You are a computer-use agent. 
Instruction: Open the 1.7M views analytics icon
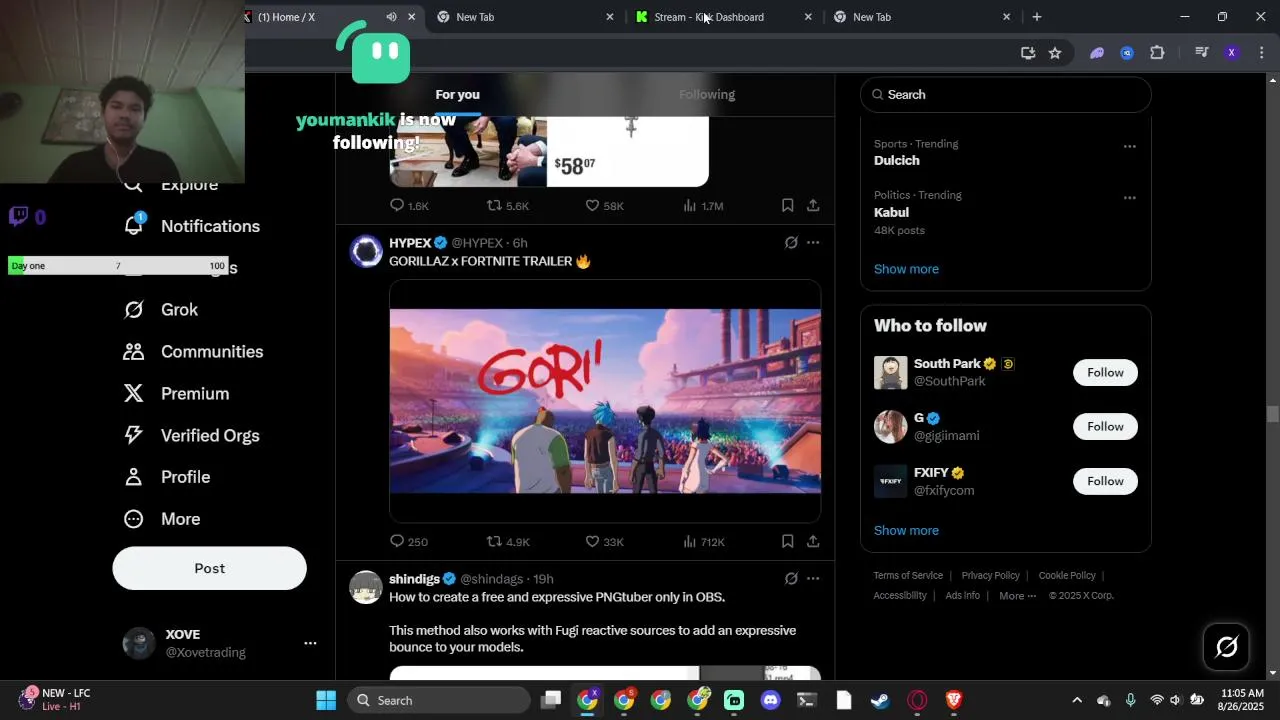tap(689, 205)
